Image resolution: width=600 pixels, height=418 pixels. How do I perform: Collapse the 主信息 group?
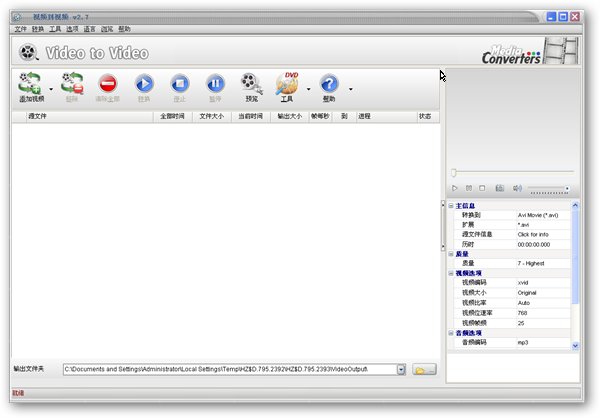(x=451, y=206)
